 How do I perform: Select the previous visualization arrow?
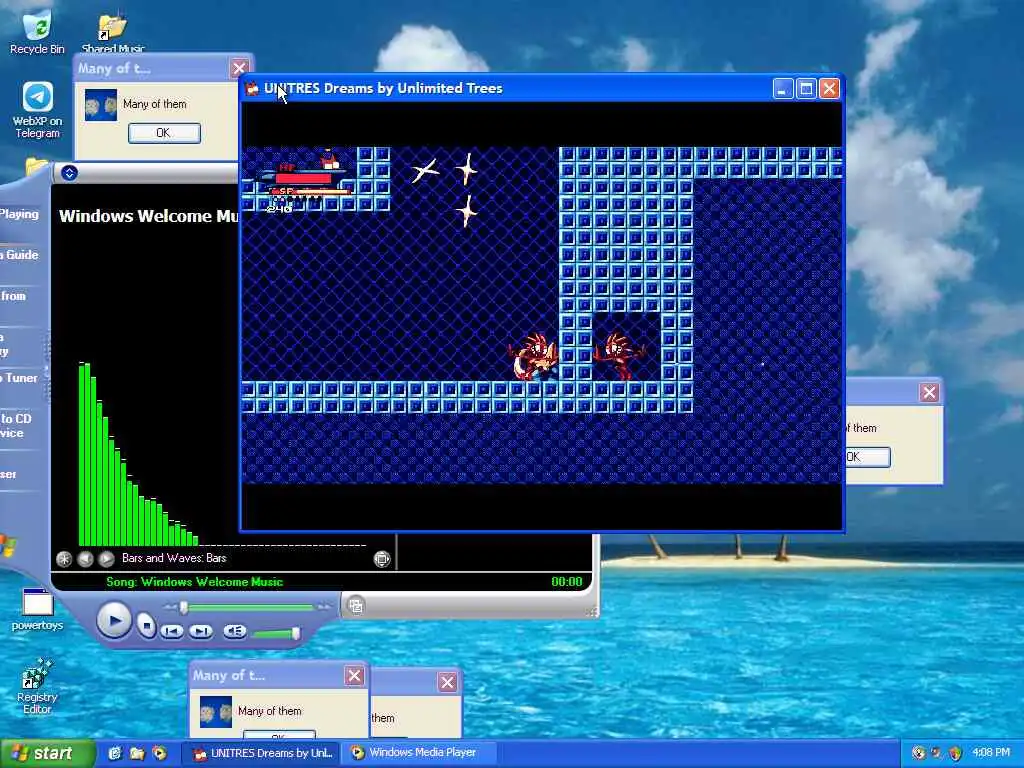pyautogui.click(x=85, y=558)
